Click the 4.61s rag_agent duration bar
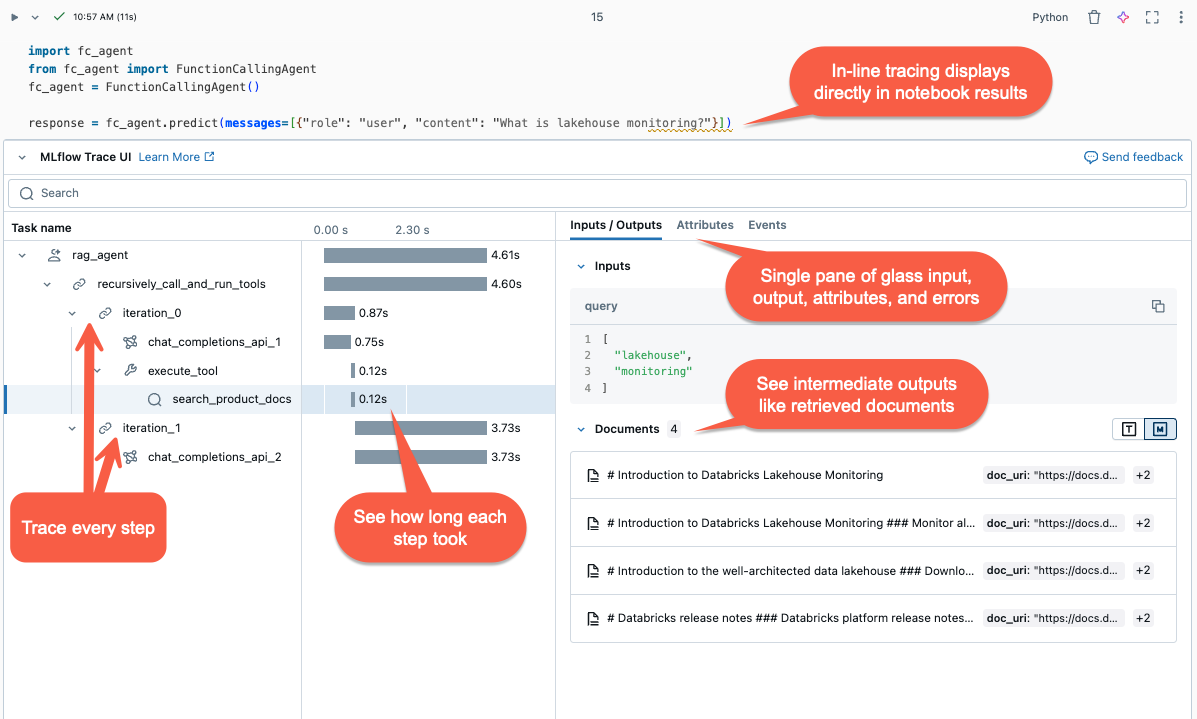 pos(405,255)
